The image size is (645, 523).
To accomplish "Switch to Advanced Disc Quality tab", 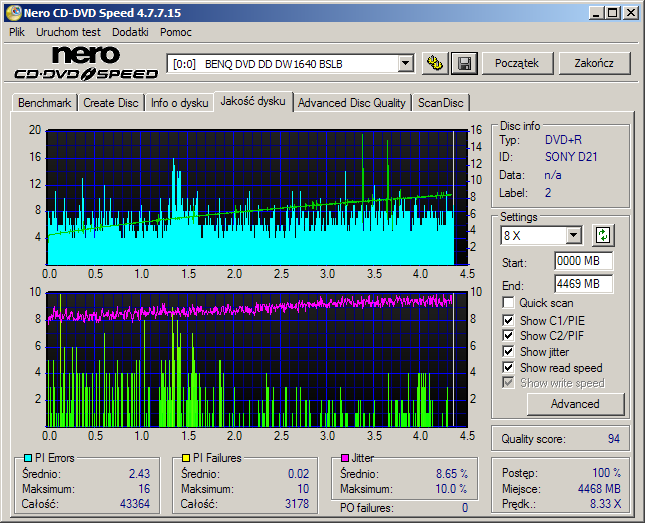I will tap(352, 103).
